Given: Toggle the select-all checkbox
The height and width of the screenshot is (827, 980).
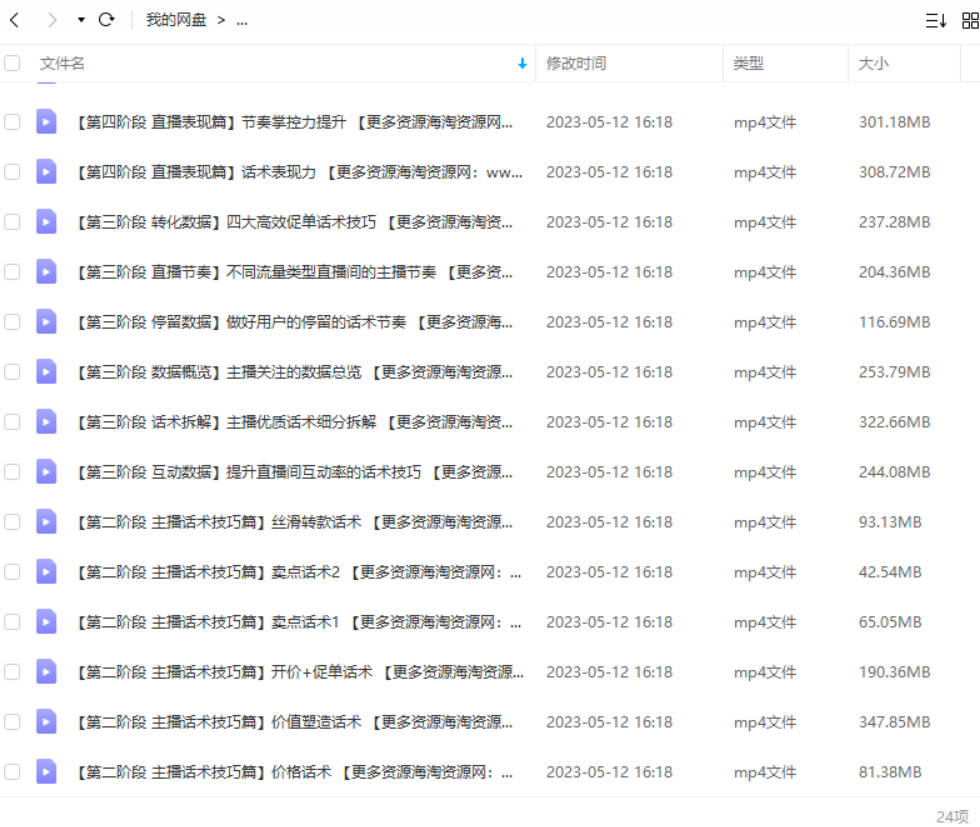Looking at the screenshot, I should coord(12,63).
